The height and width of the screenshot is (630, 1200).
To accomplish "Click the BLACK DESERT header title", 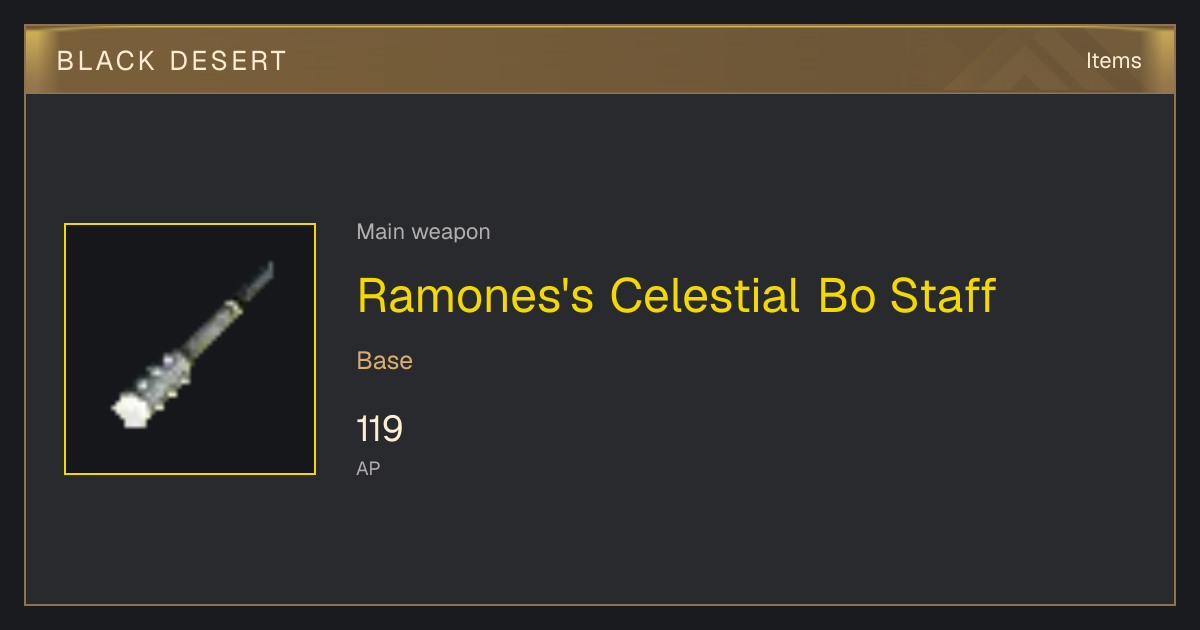I will click(172, 61).
